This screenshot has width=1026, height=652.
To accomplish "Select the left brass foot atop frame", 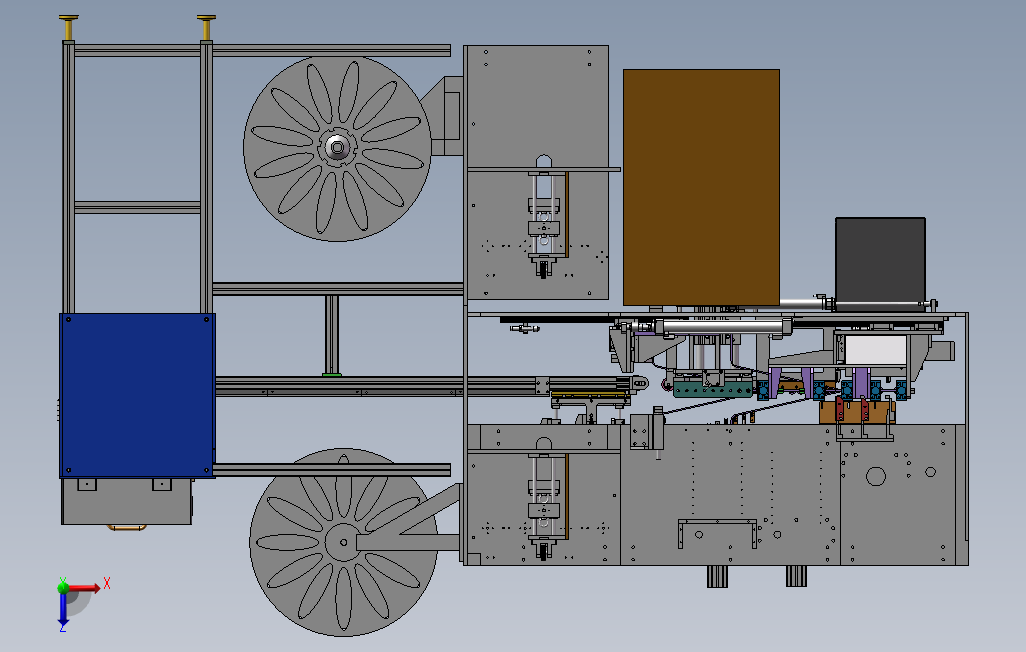I will (69, 27).
